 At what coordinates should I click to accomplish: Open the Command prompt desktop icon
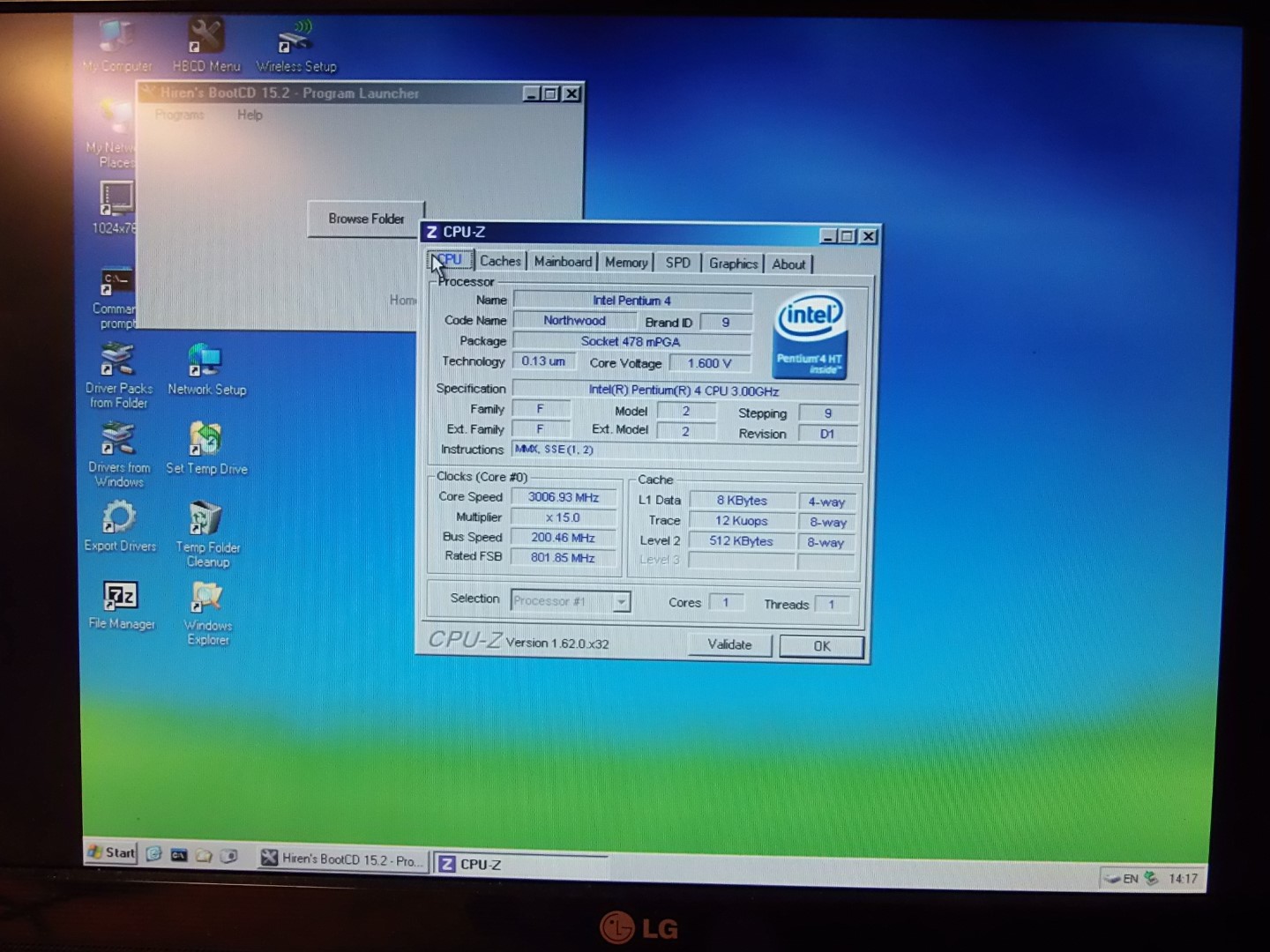(116, 298)
